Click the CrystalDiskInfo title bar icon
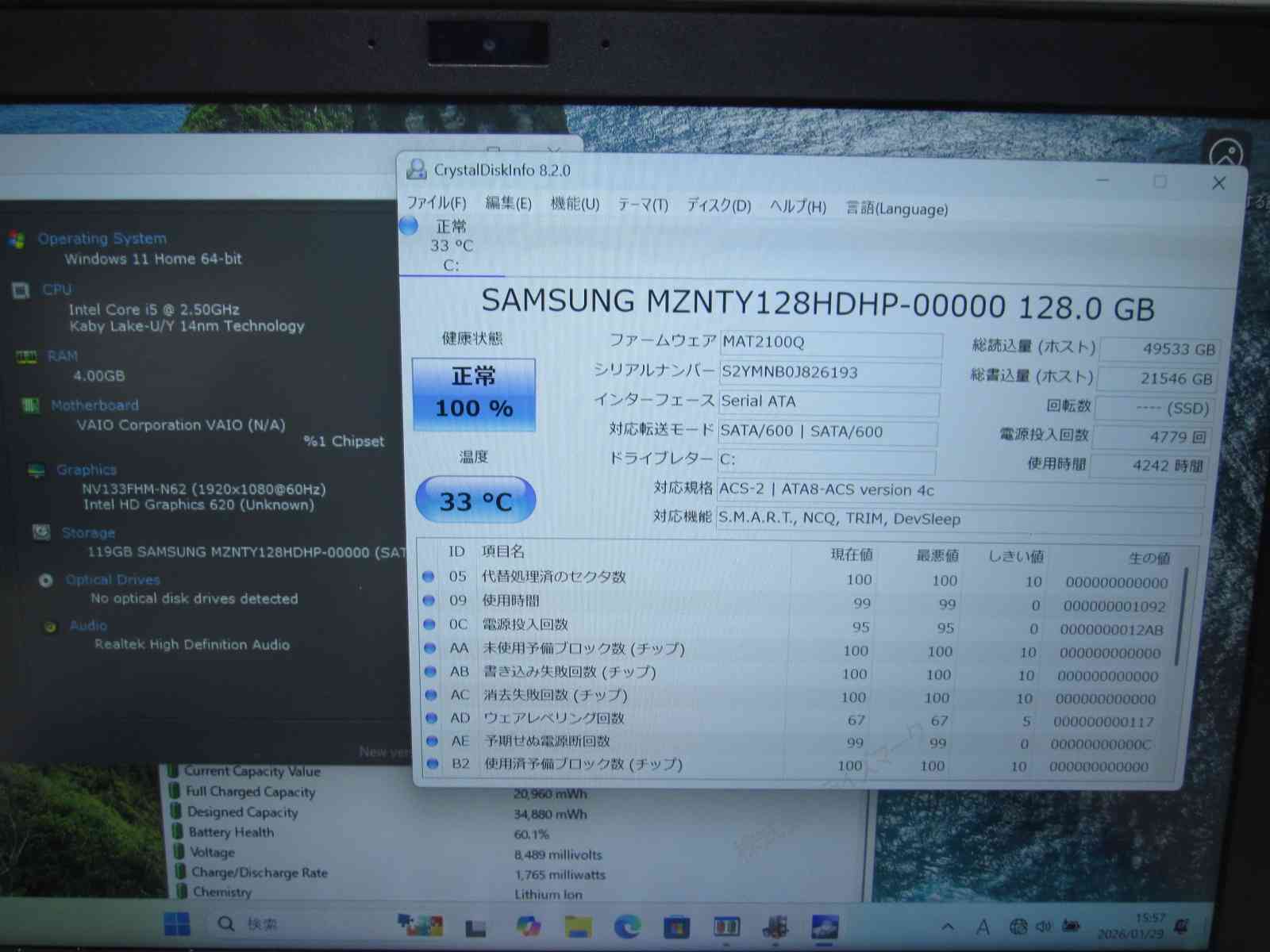 [x=416, y=169]
